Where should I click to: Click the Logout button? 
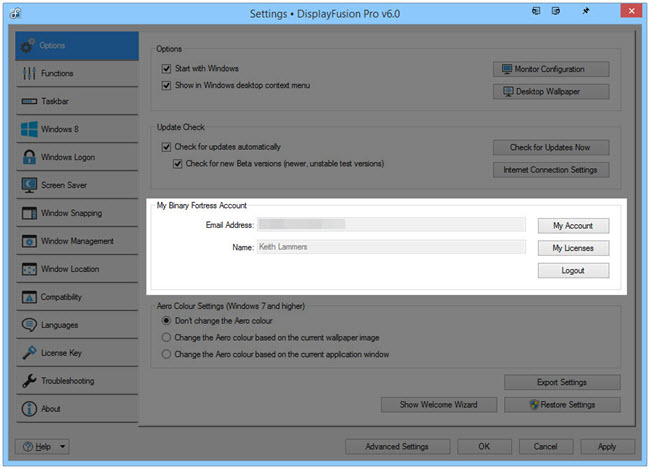click(x=573, y=271)
